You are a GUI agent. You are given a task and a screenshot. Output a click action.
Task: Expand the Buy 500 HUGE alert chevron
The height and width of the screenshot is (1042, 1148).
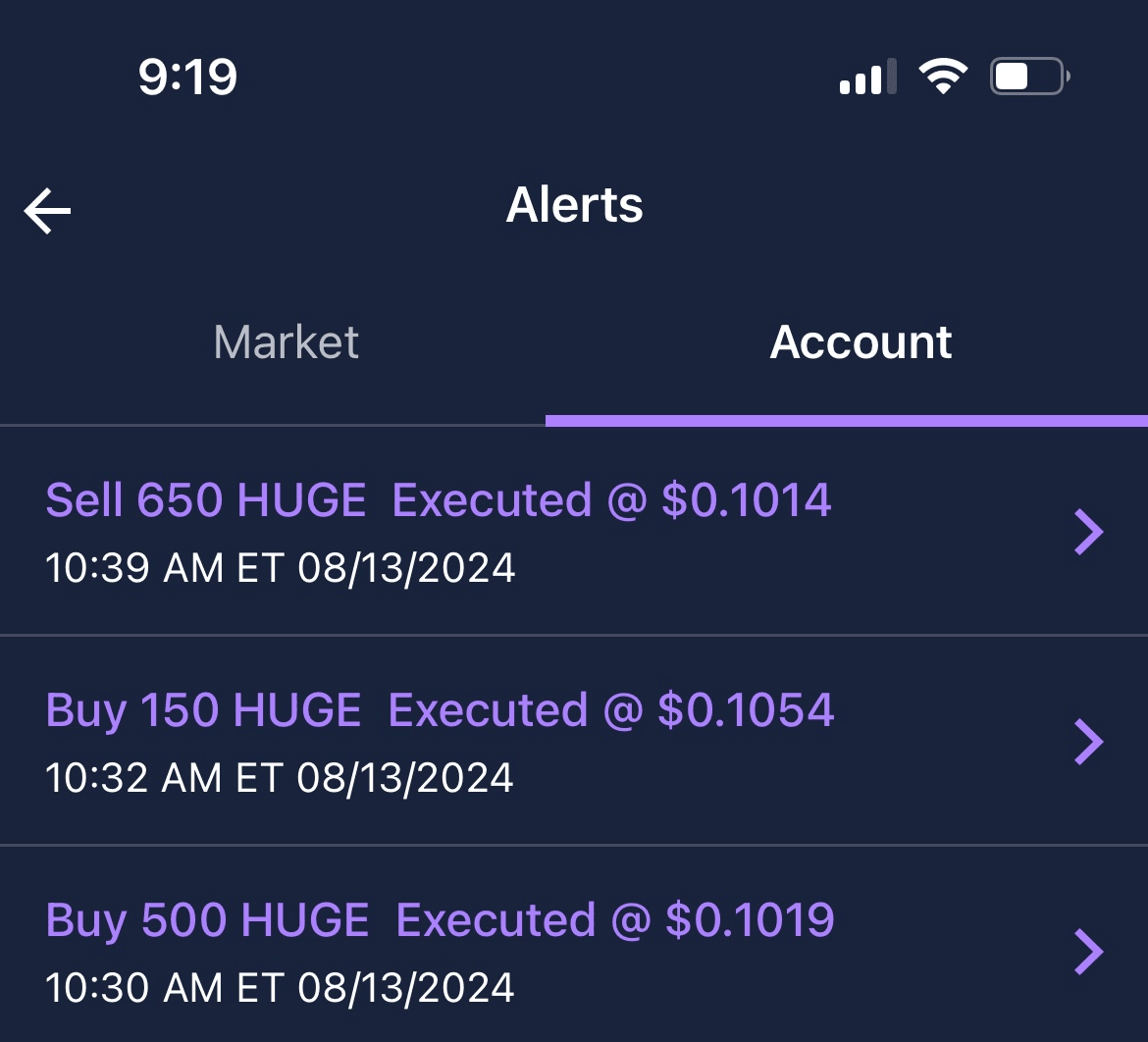point(1089,952)
